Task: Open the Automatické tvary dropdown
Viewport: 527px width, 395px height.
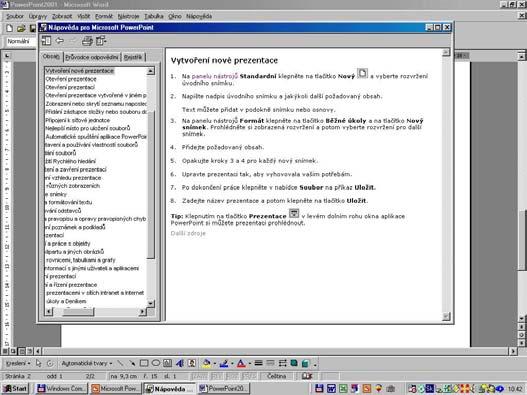Action: (x=86, y=363)
